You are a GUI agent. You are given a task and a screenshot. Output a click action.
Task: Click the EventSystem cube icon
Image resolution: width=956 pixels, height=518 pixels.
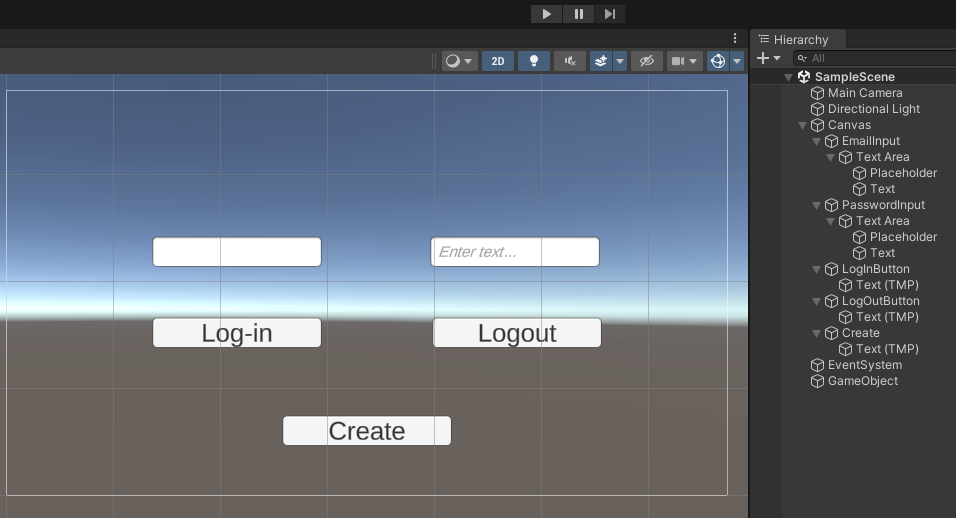click(x=818, y=365)
